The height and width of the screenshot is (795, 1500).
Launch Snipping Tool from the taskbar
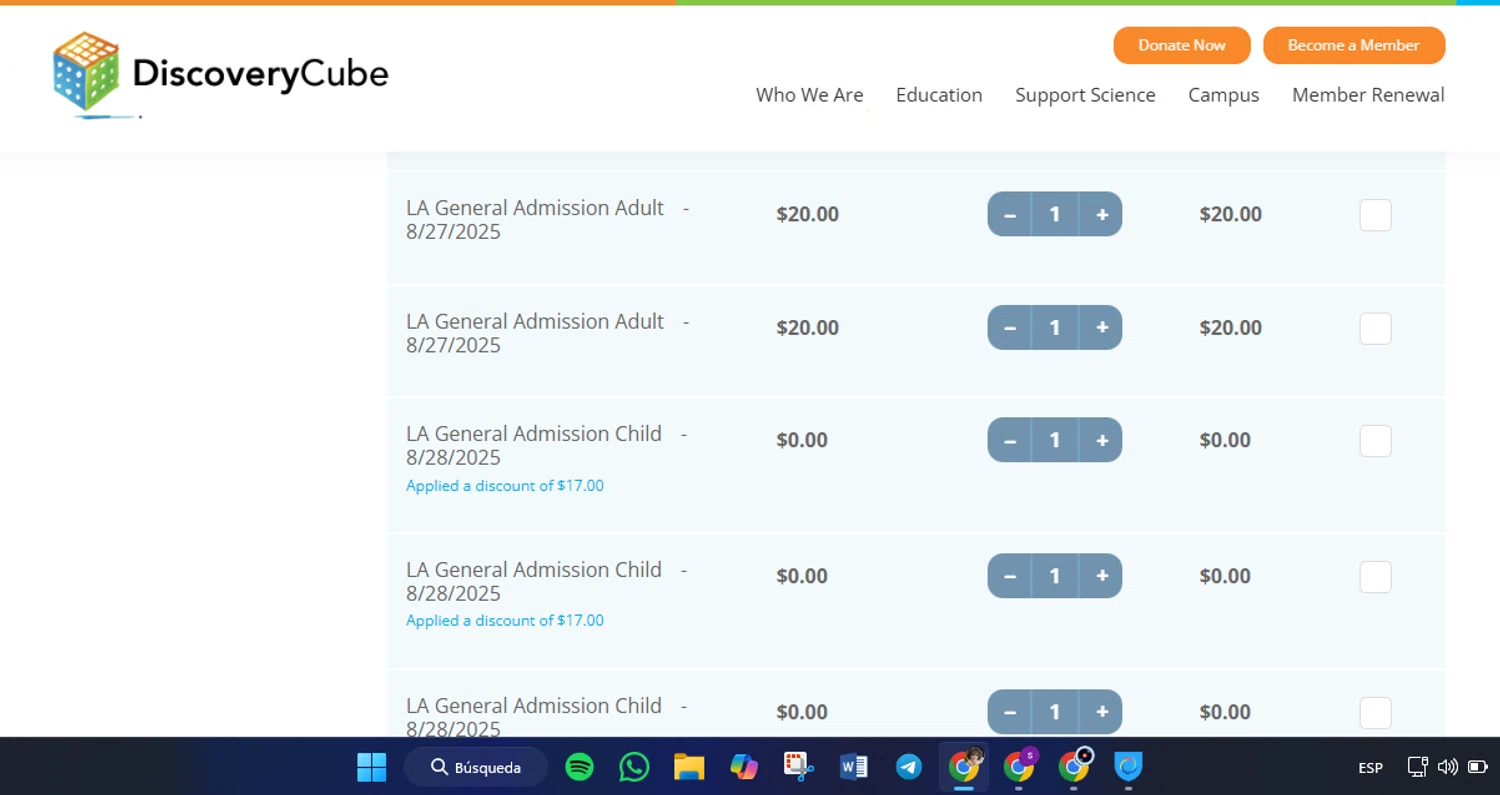[x=798, y=767]
